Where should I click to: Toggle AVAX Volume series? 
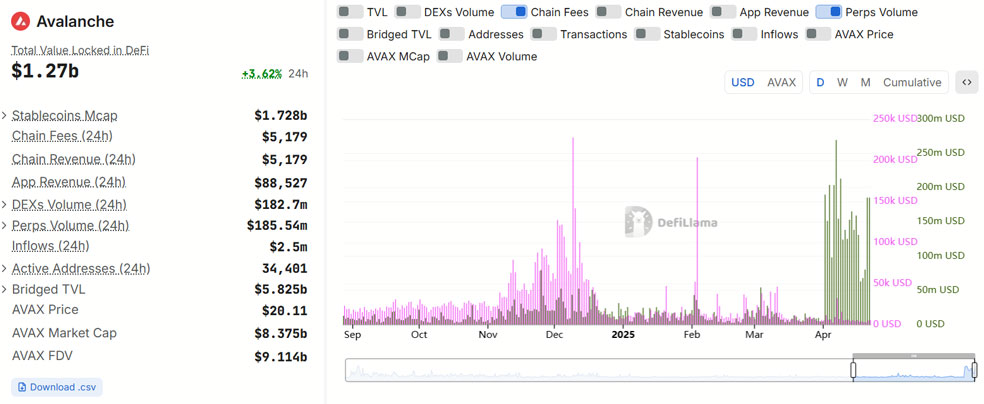[x=450, y=56]
